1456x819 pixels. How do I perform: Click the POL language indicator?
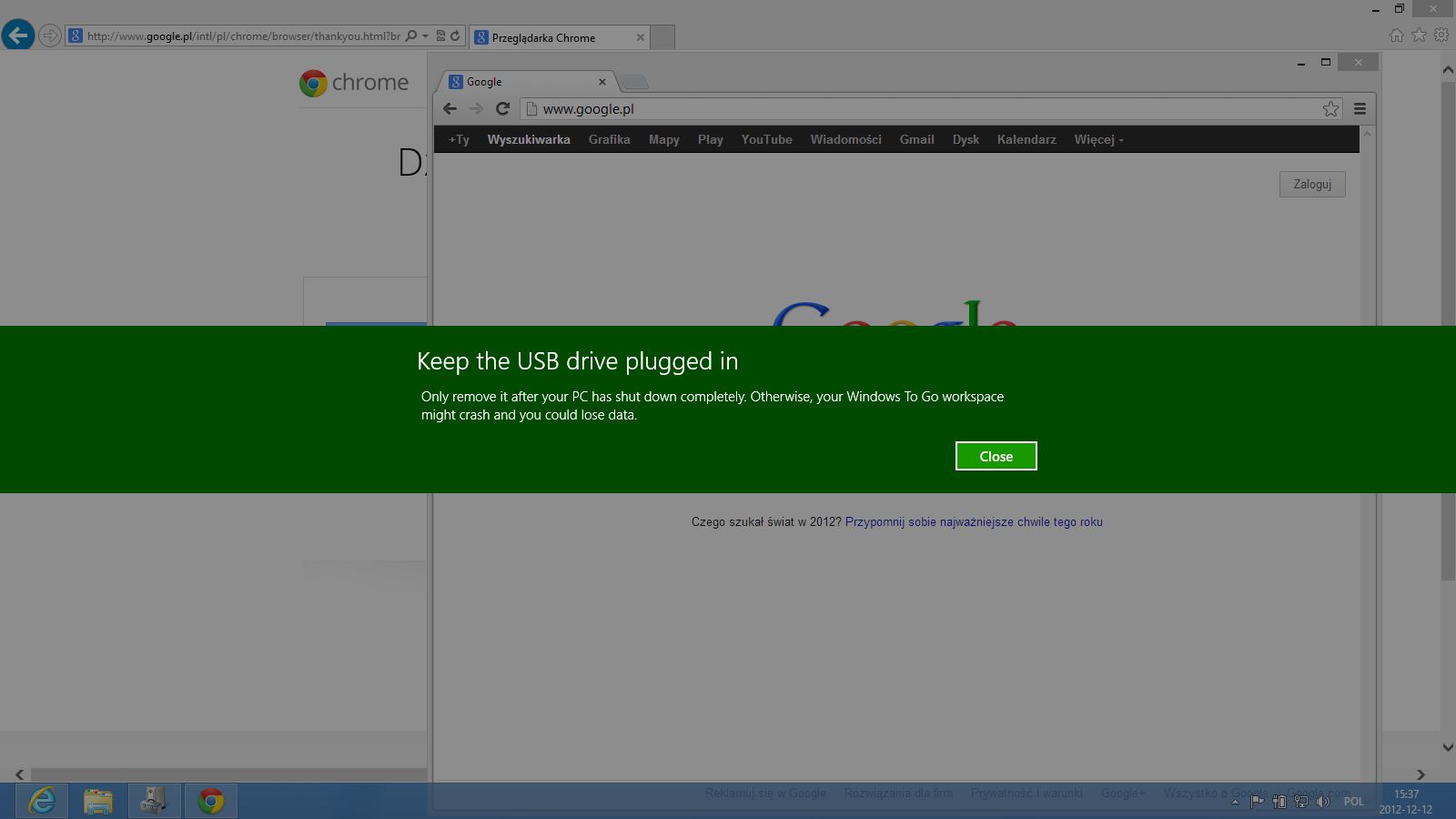[1354, 802]
